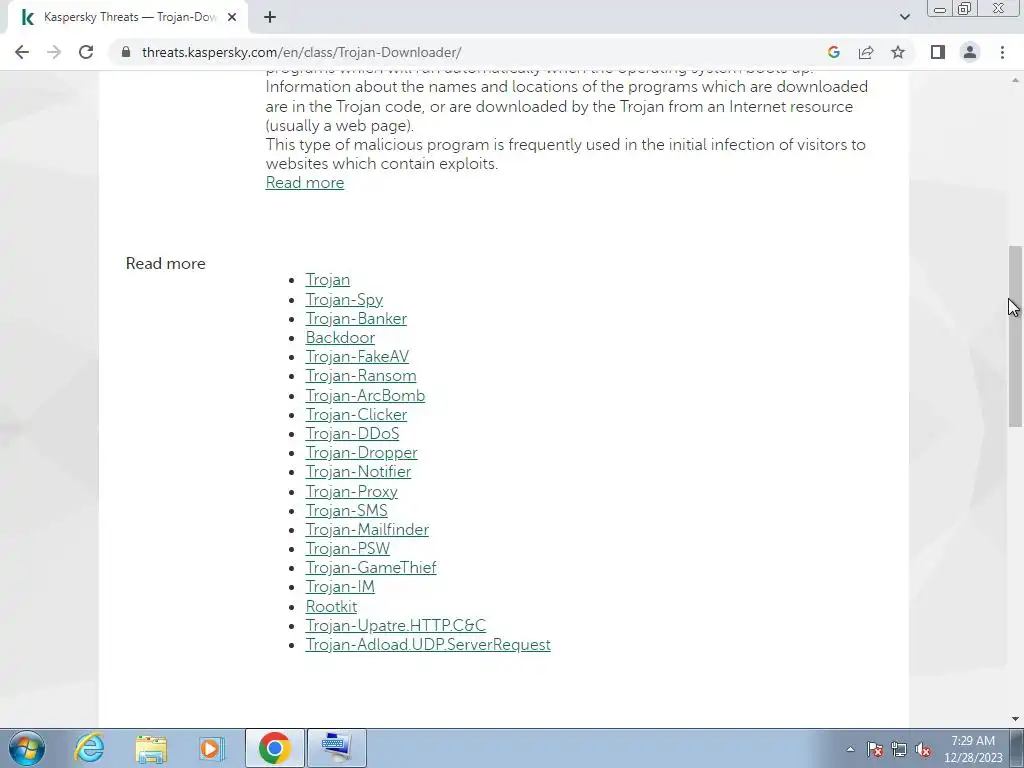Select the Kaspersky Threats — Trojan-Downloader tab
Viewport: 1024px width, 768px height.
pos(128,18)
